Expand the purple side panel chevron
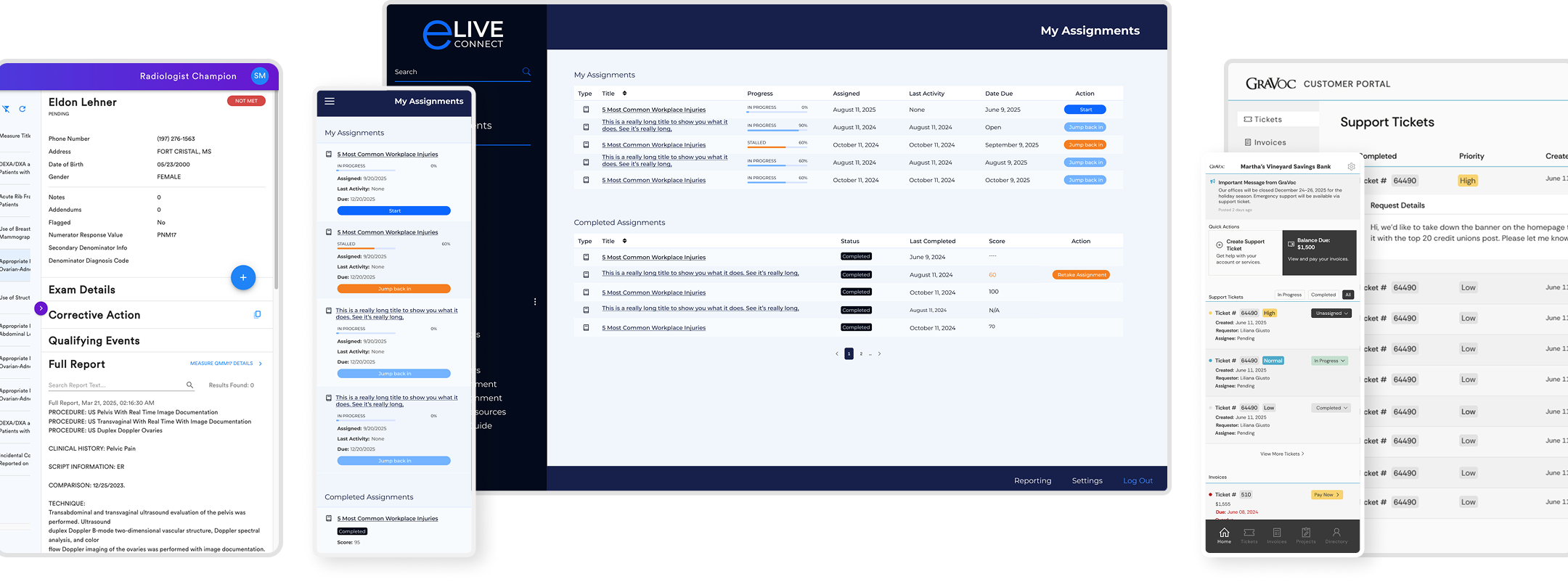The height and width of the screenshot is (582, 1568). coord(41,308)
